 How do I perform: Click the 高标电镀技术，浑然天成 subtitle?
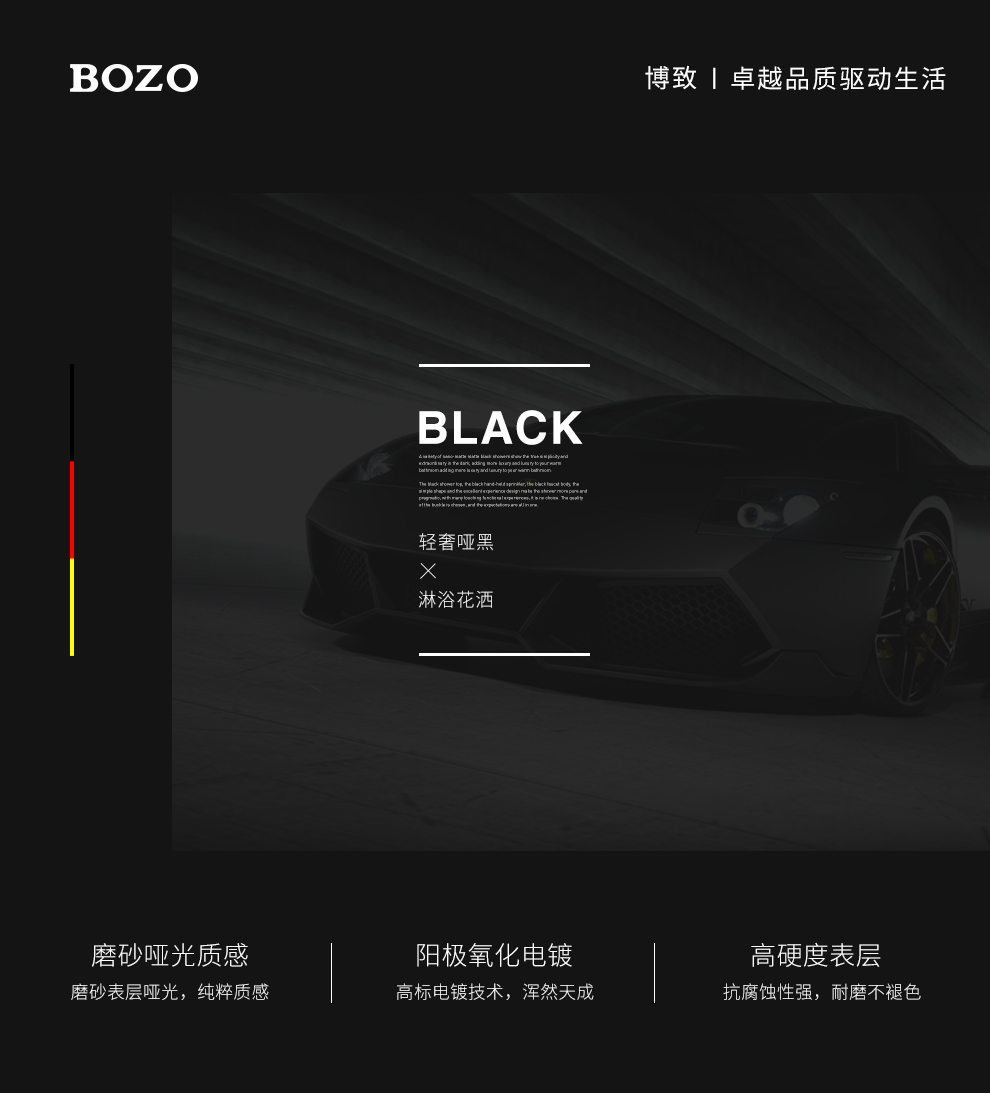pyautogui.click(x=494, y=992)
